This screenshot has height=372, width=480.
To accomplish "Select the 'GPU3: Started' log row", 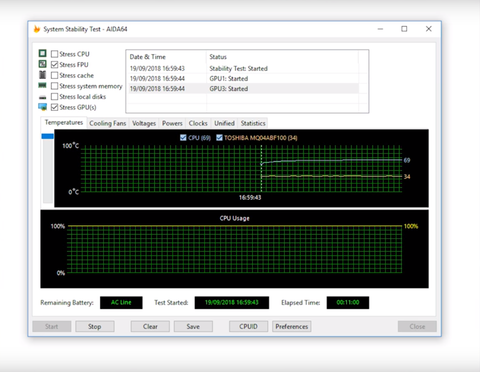I will tap(244, 89).
